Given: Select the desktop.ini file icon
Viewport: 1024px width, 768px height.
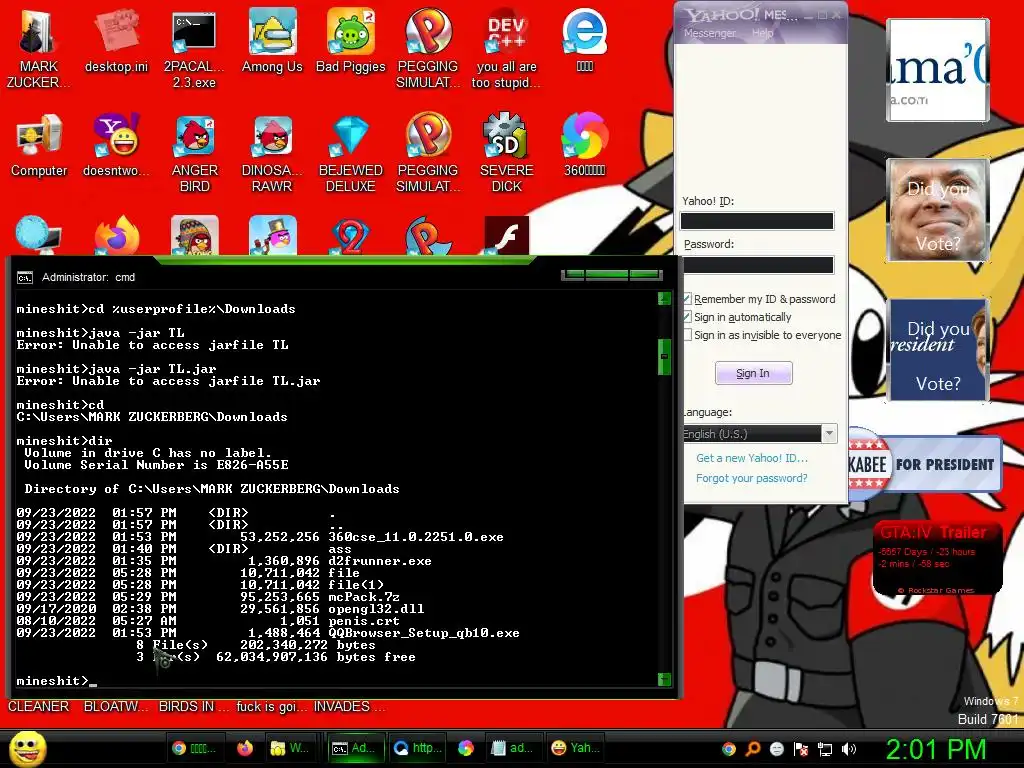Looking at the screenshot, I should point(116,40).
